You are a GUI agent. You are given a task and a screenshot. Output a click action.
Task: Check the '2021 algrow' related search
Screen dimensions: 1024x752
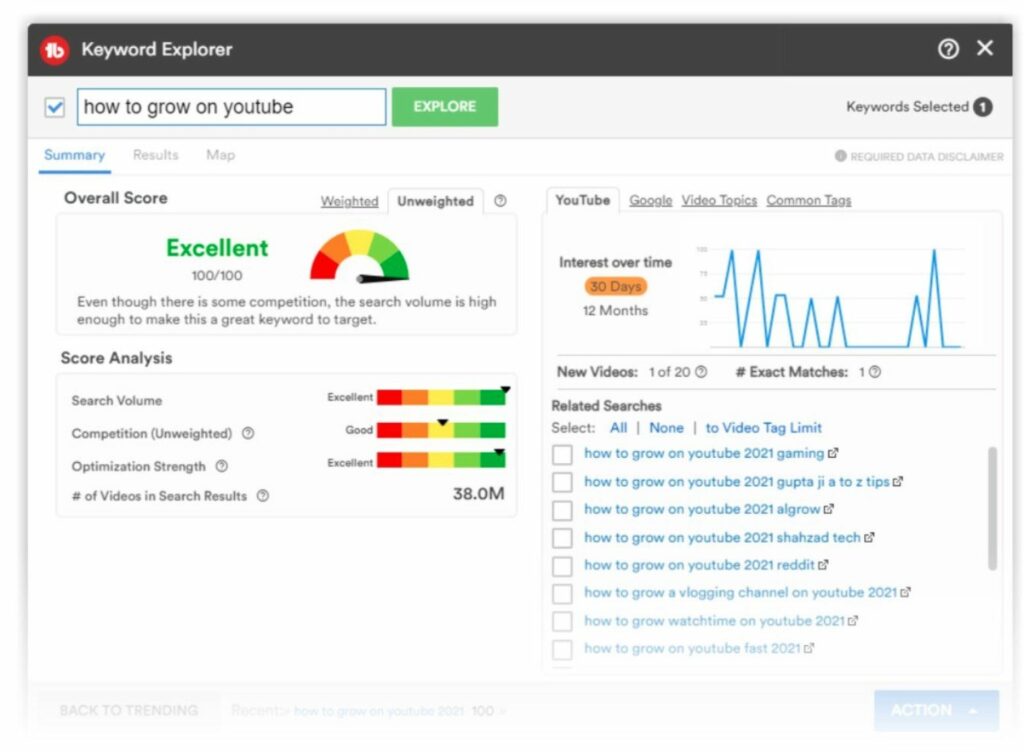pyautogui.click(x=562, y=510)
